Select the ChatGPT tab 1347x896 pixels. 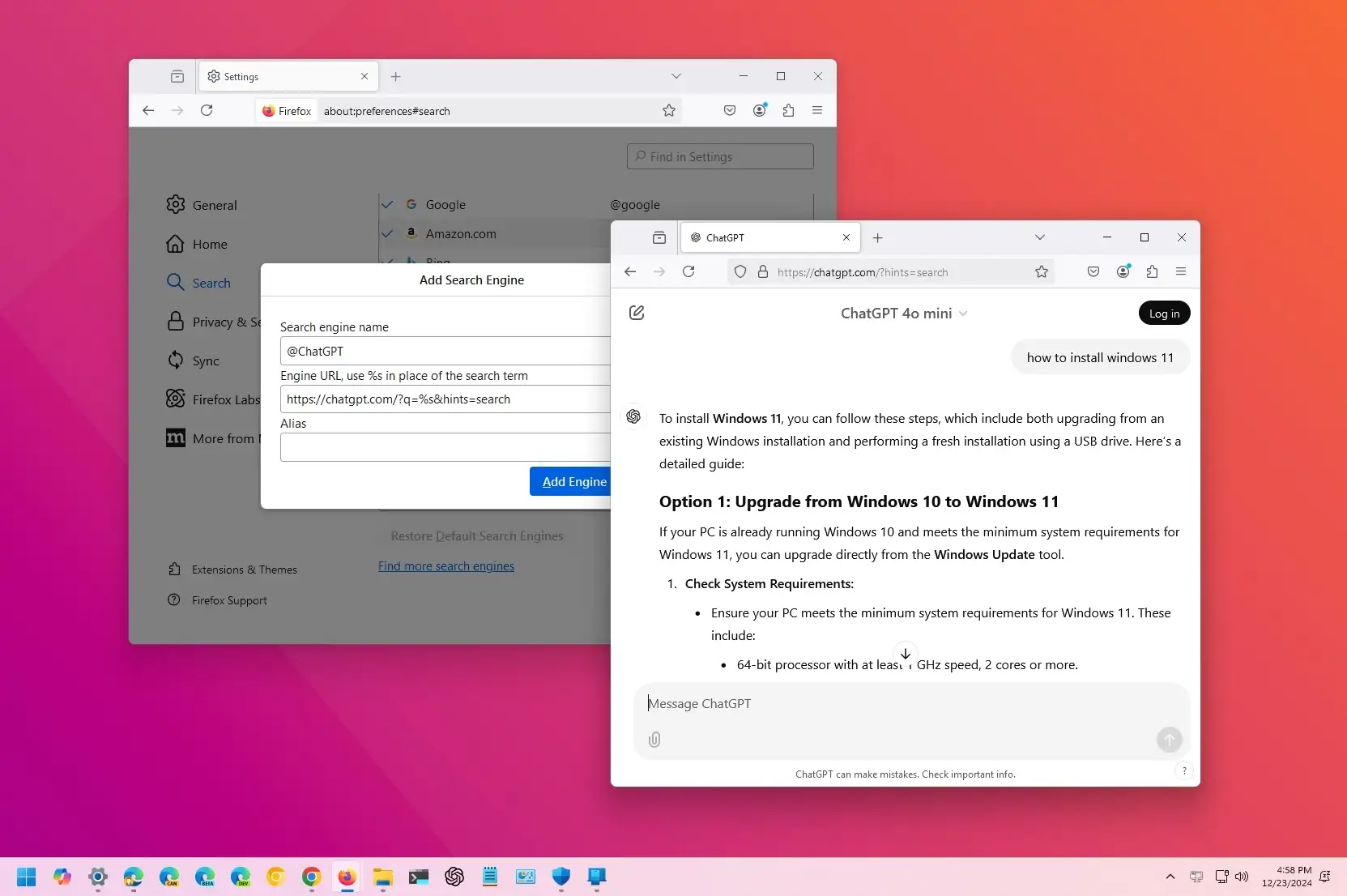[x=770, y=237]
